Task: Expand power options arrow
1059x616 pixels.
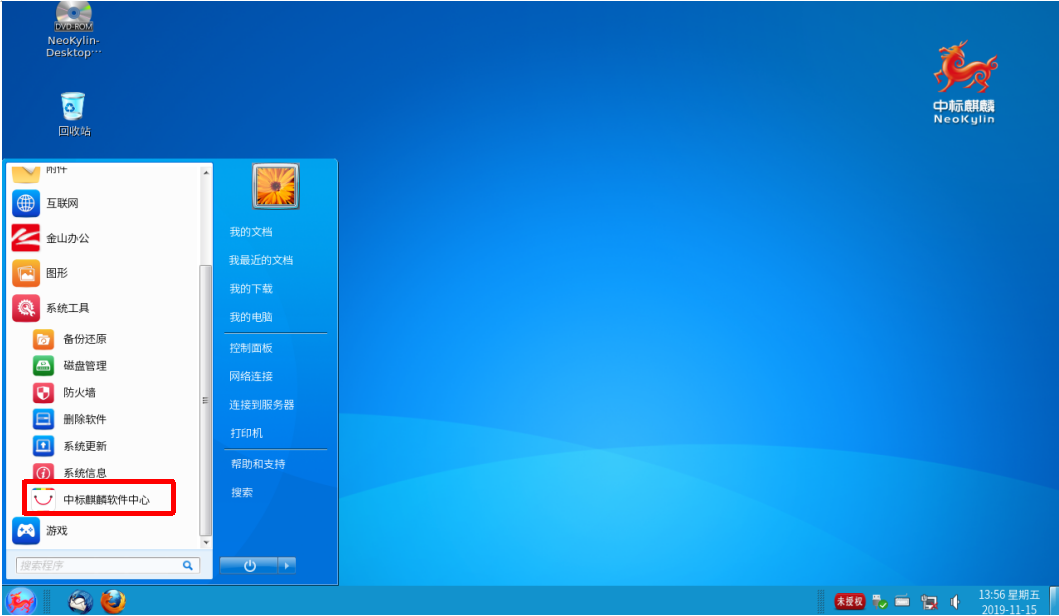Action: pos(287,565)
